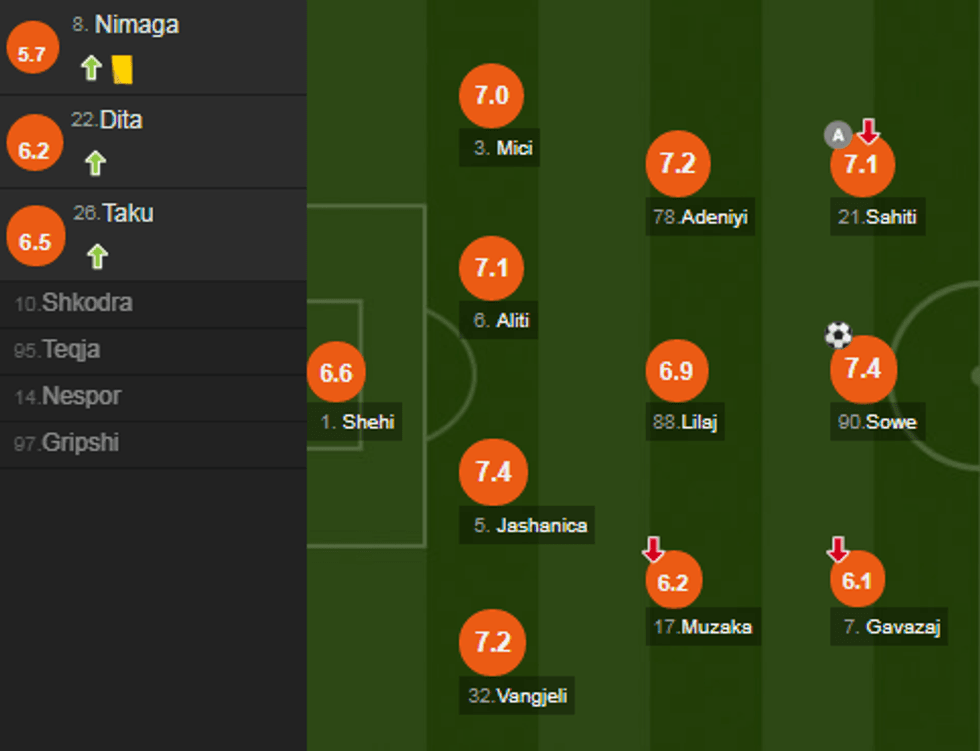This screenshot has height=751, width=980.
Task: Select Shkodra in the bench list
Action: [x=86, y=303]
